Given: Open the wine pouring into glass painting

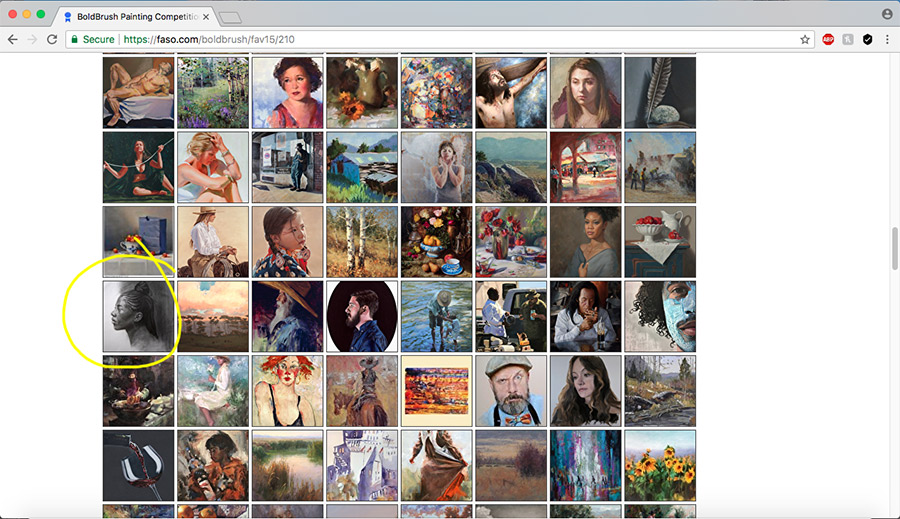Looking at the screenshot, I should point(138,466).
